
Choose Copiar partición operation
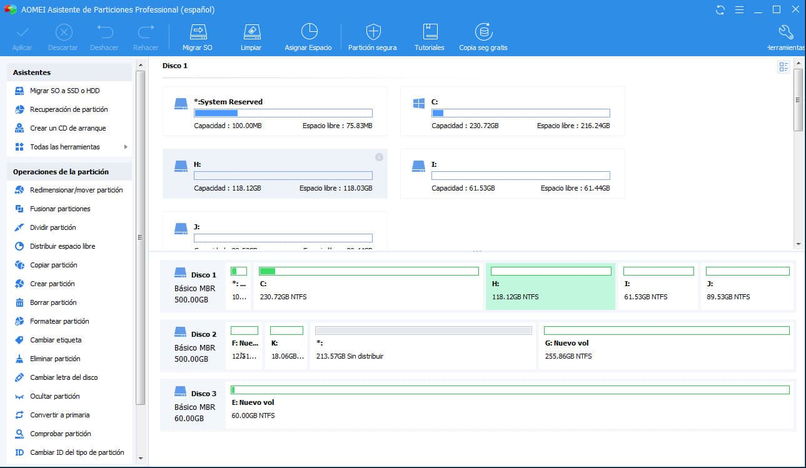tap(53, 265)
